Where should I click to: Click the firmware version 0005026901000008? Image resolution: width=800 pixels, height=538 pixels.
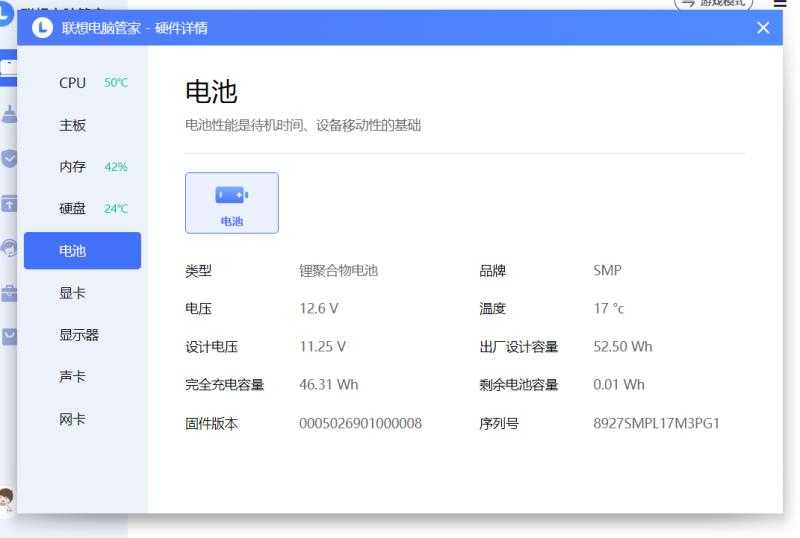pyautogui.click(x=361, y=423)
